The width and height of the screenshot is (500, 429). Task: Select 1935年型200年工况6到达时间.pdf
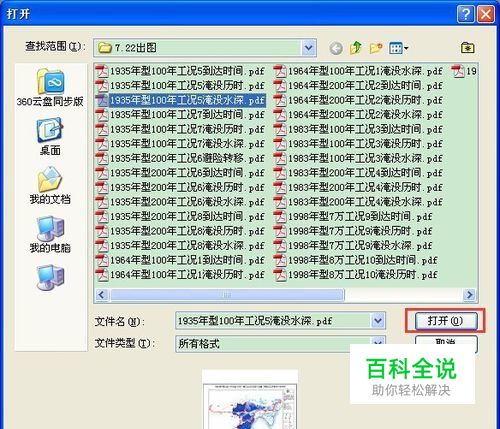[180, 173]
